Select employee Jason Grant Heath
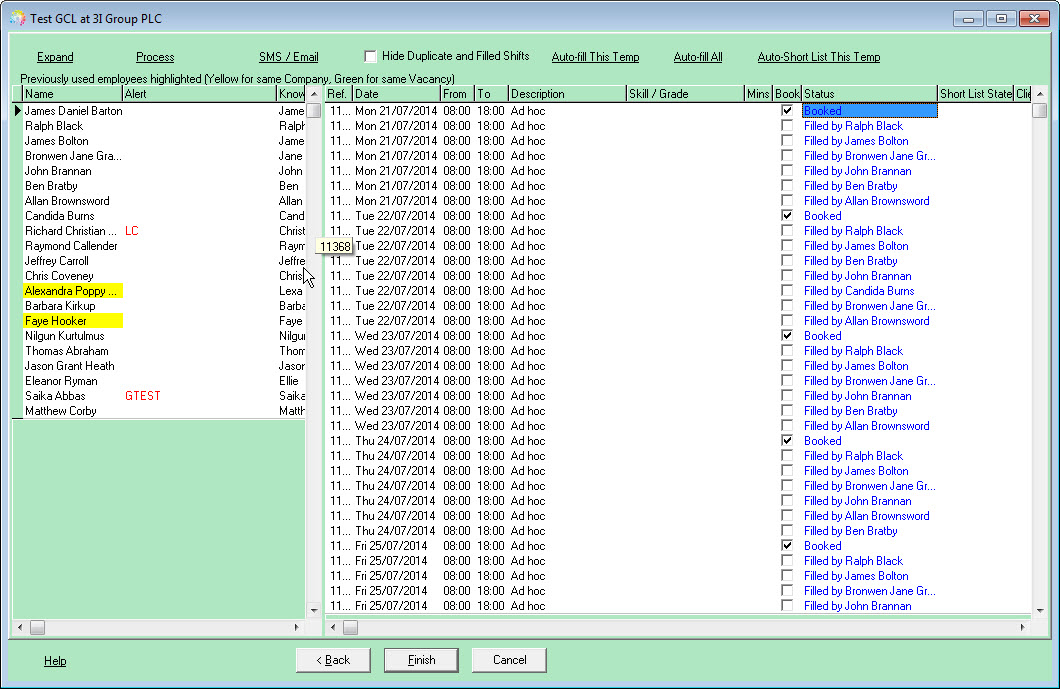The width and height of the screenshot is (1060, 689). click(70, 366)
